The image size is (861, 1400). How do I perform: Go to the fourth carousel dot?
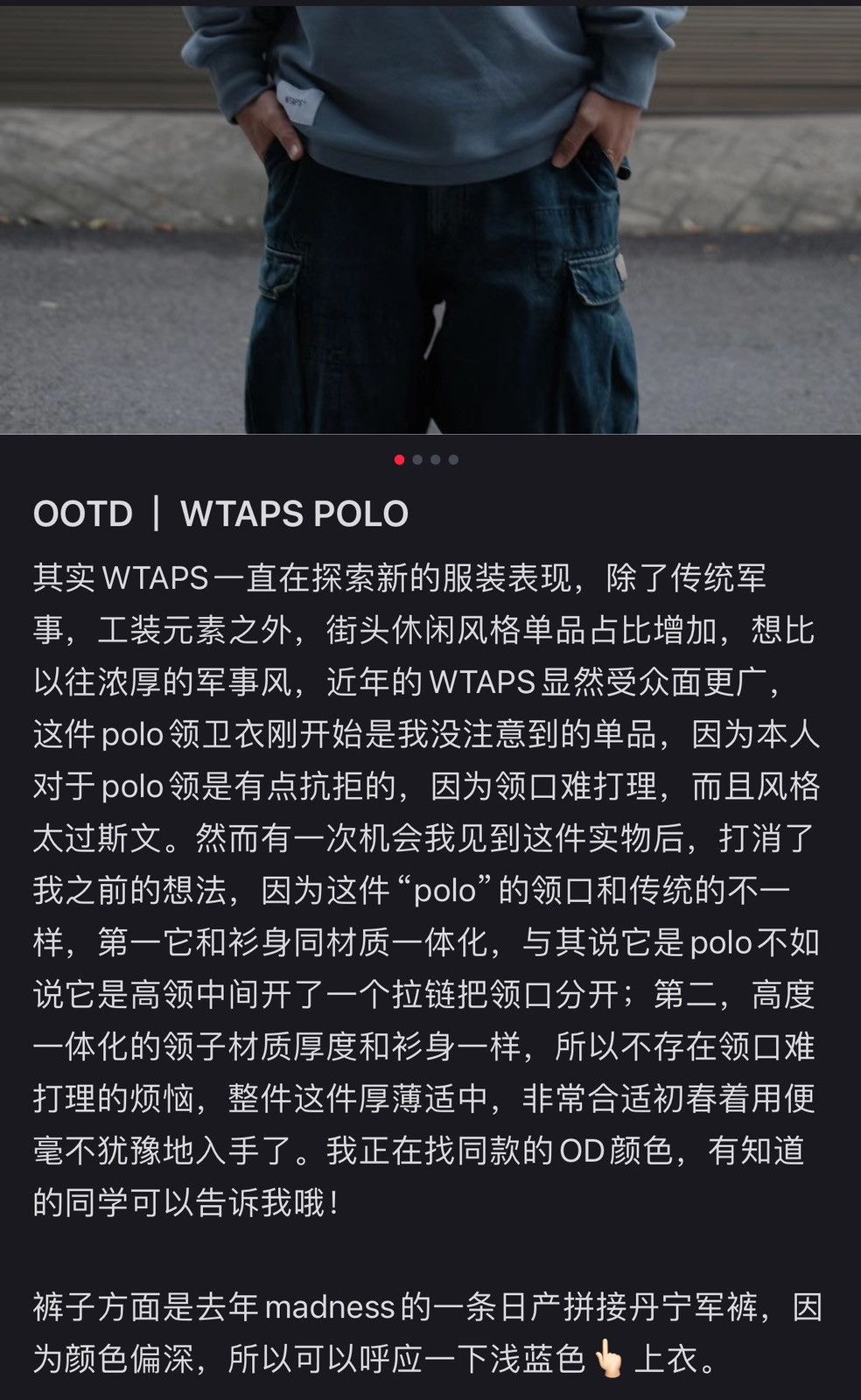tap(453, 459)
